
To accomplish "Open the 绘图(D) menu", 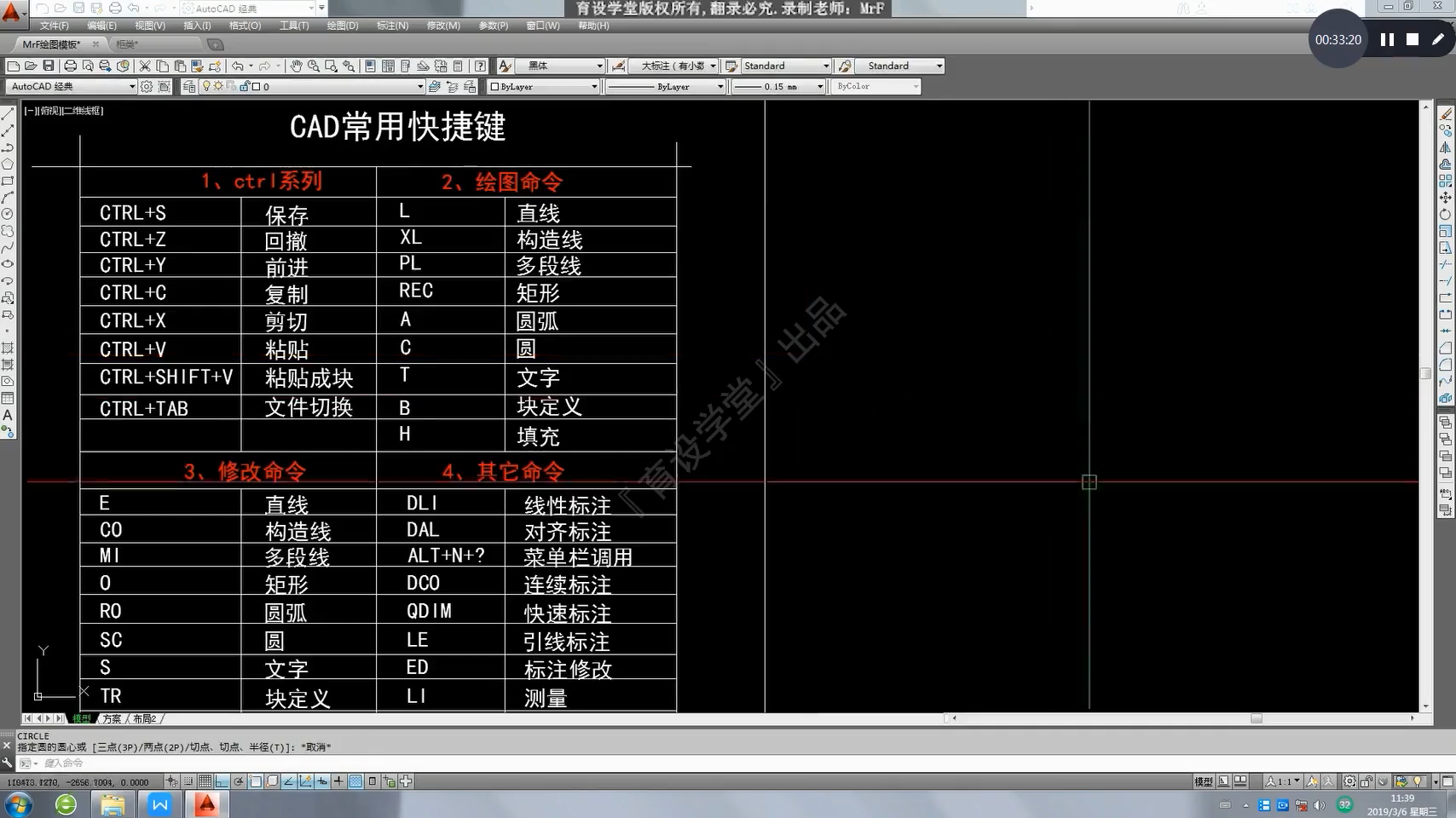I will point(343,26).
